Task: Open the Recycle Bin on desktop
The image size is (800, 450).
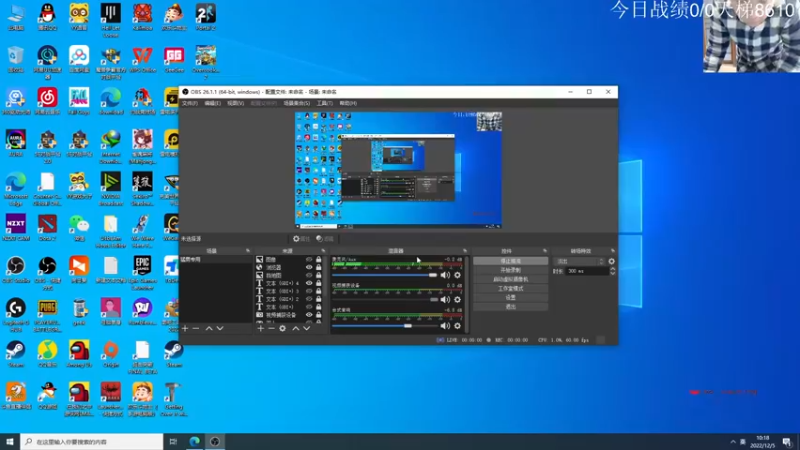Action: coord(16,60)
